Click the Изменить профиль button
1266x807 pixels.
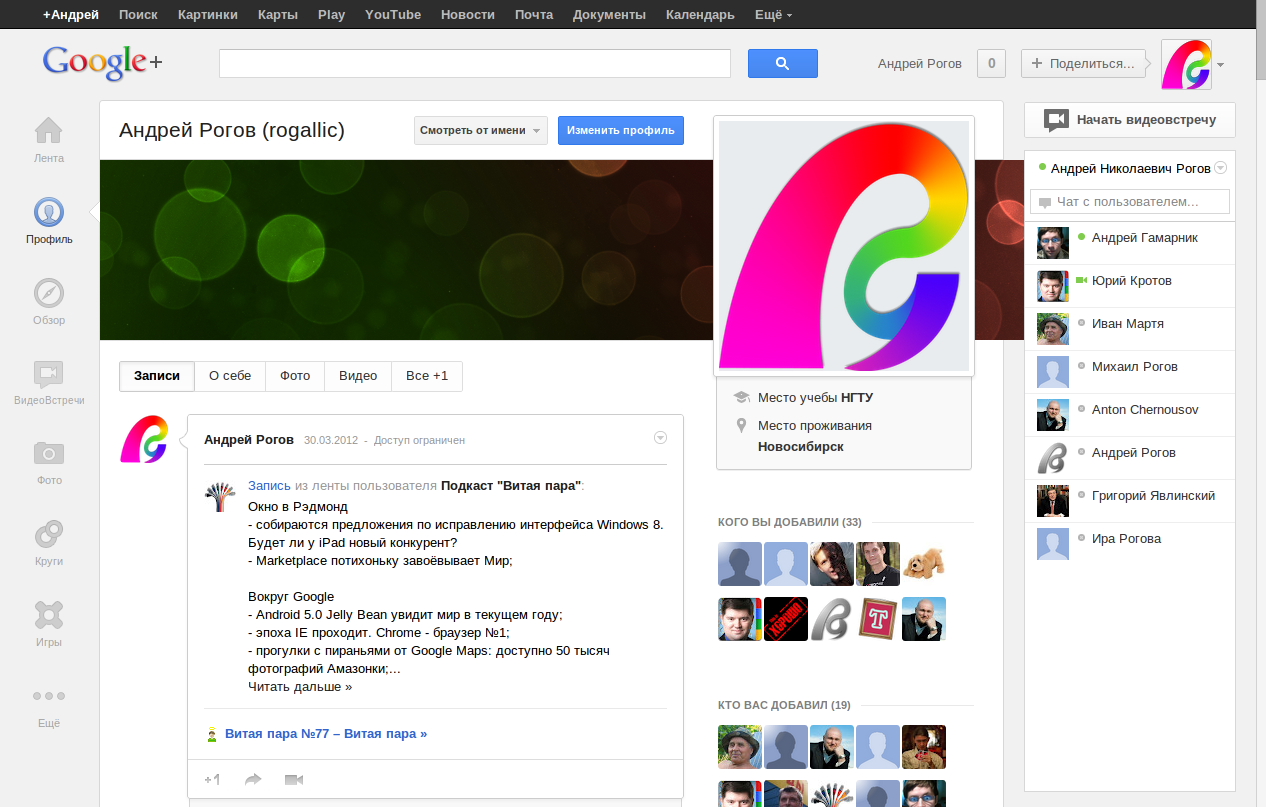point(621,130)
